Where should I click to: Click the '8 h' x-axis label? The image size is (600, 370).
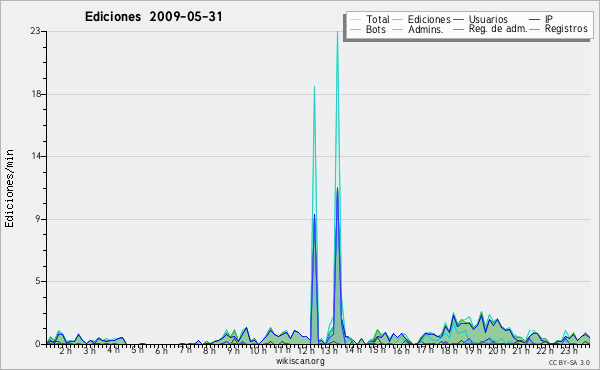pos(209,350)
